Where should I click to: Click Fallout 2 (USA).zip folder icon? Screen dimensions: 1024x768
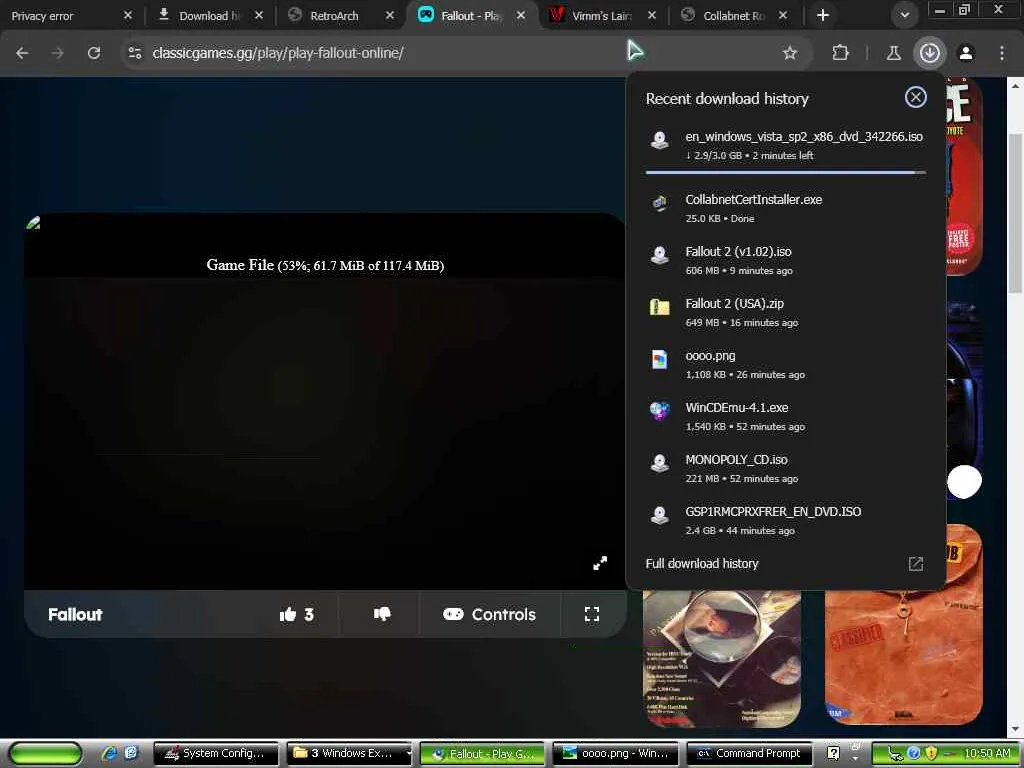pos(660,307)
